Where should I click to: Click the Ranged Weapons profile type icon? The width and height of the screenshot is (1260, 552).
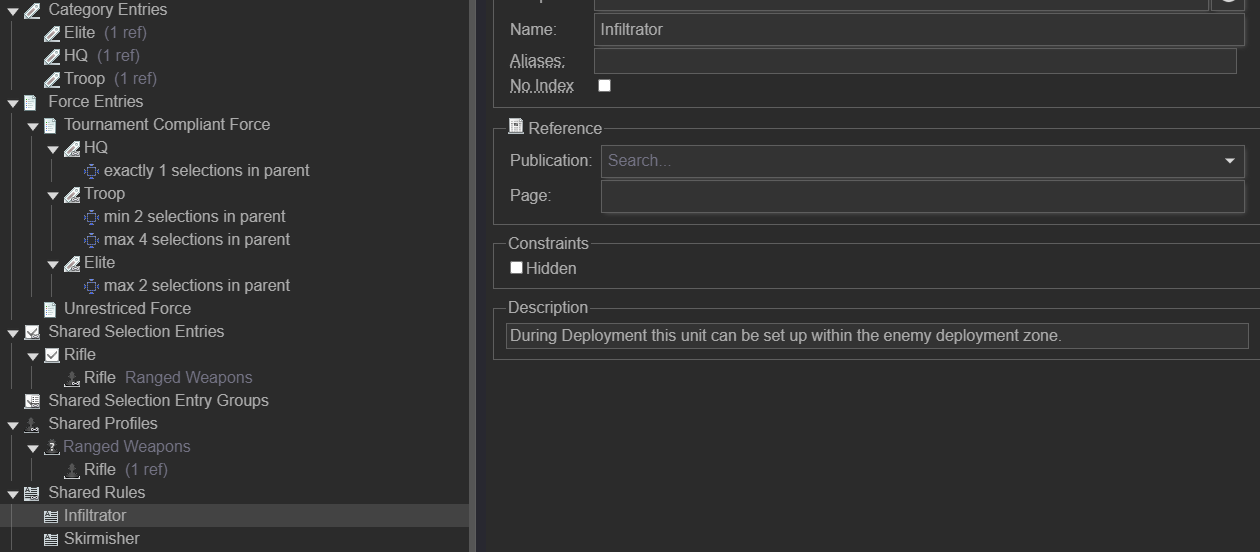click(x=52, y=447)
